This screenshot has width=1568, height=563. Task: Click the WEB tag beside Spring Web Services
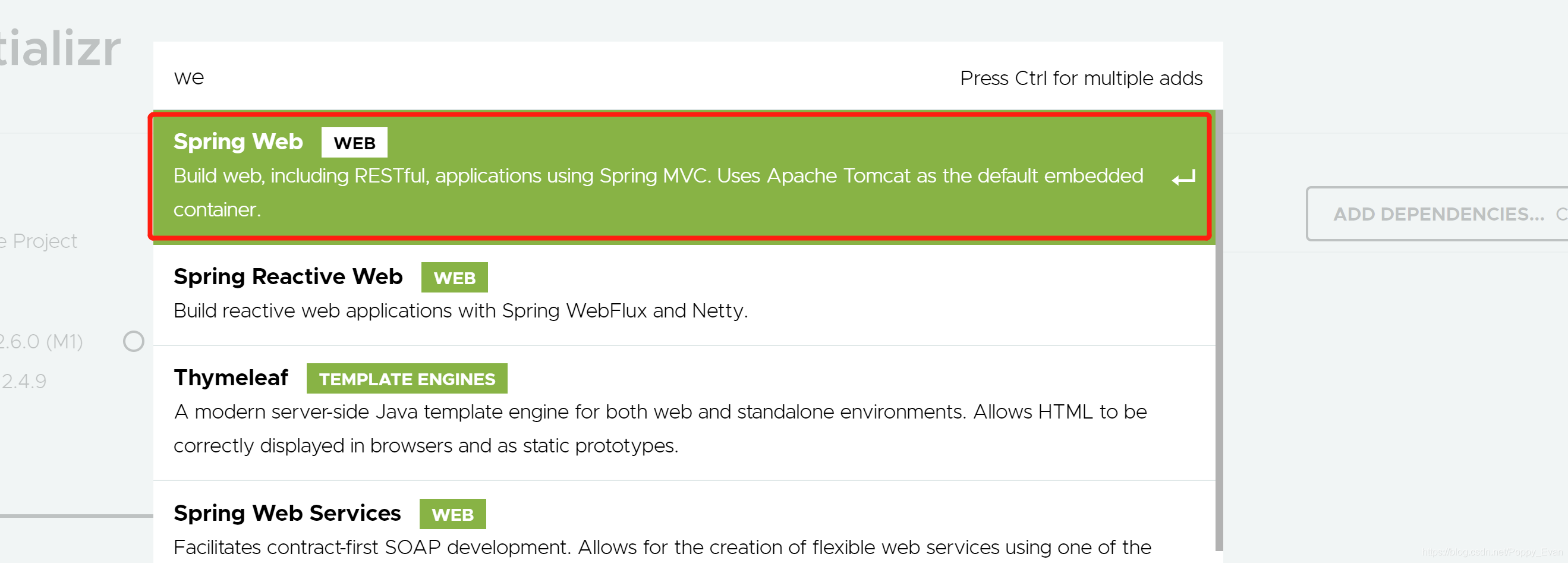452,515
